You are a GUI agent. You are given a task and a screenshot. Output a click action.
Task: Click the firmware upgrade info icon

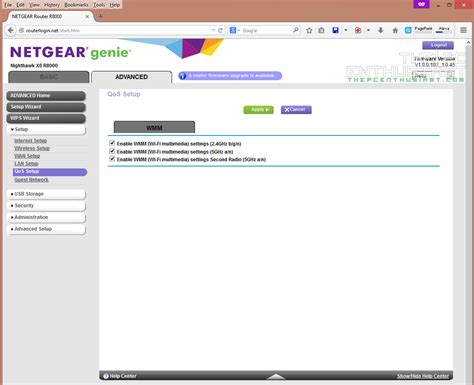tap(182, 76)
